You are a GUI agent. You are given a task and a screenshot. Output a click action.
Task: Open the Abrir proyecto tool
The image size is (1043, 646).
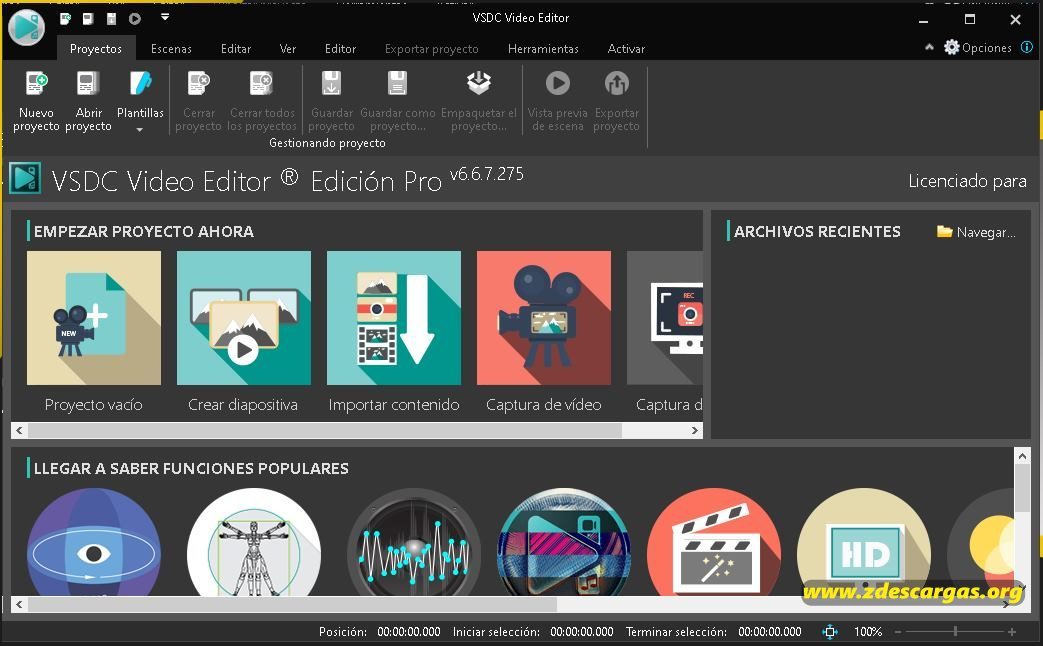(x=88, y=84)
